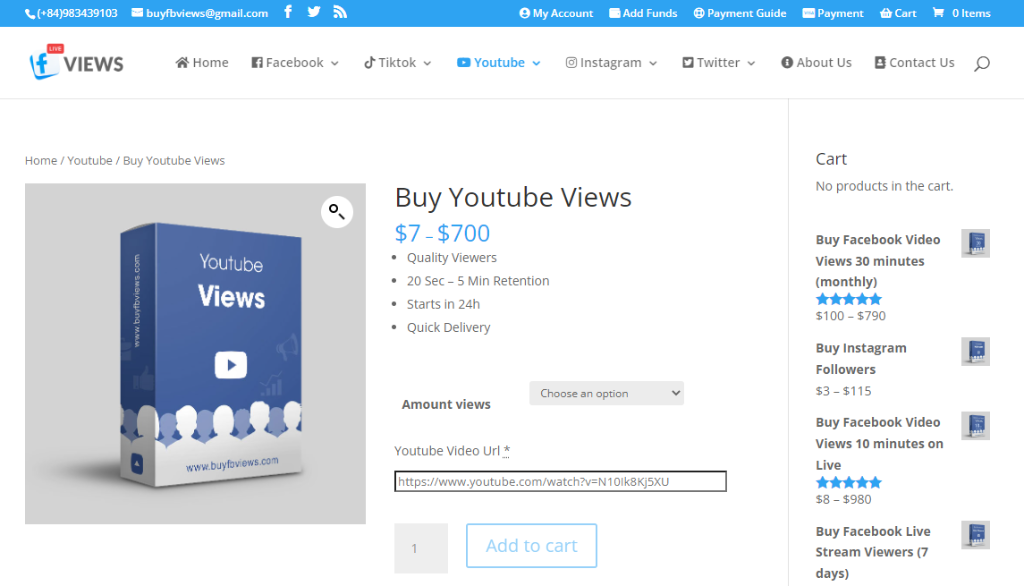Open Add Funds link

coord(643,13)
